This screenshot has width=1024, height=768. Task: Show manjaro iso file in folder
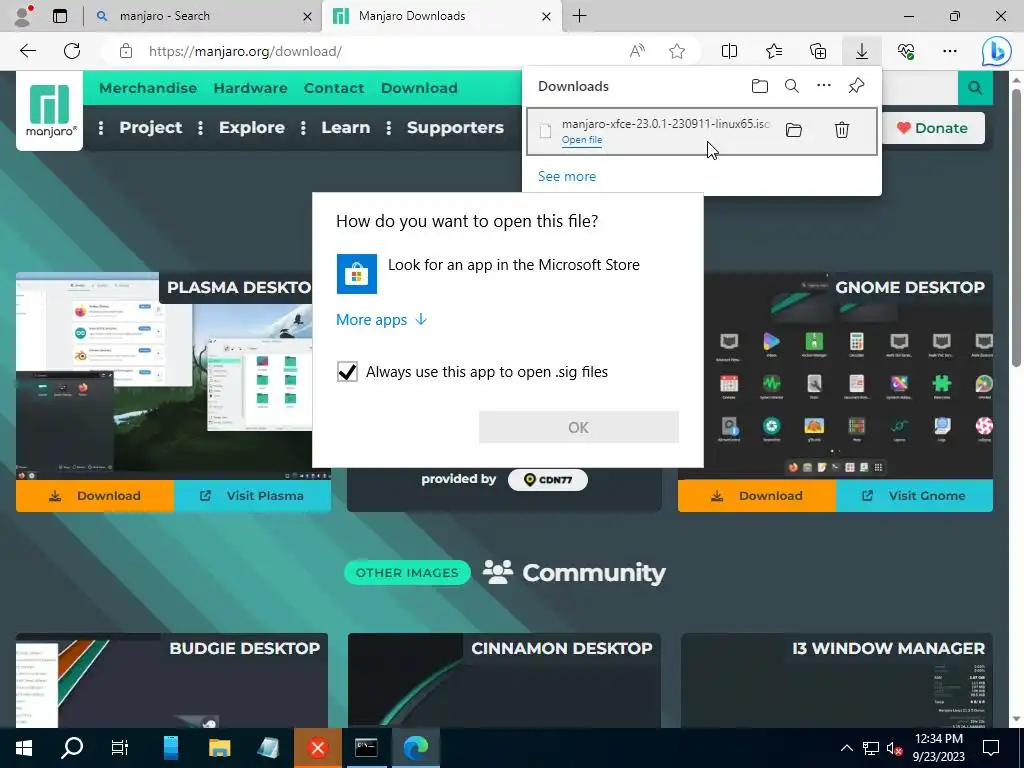(x=793, y=130)
